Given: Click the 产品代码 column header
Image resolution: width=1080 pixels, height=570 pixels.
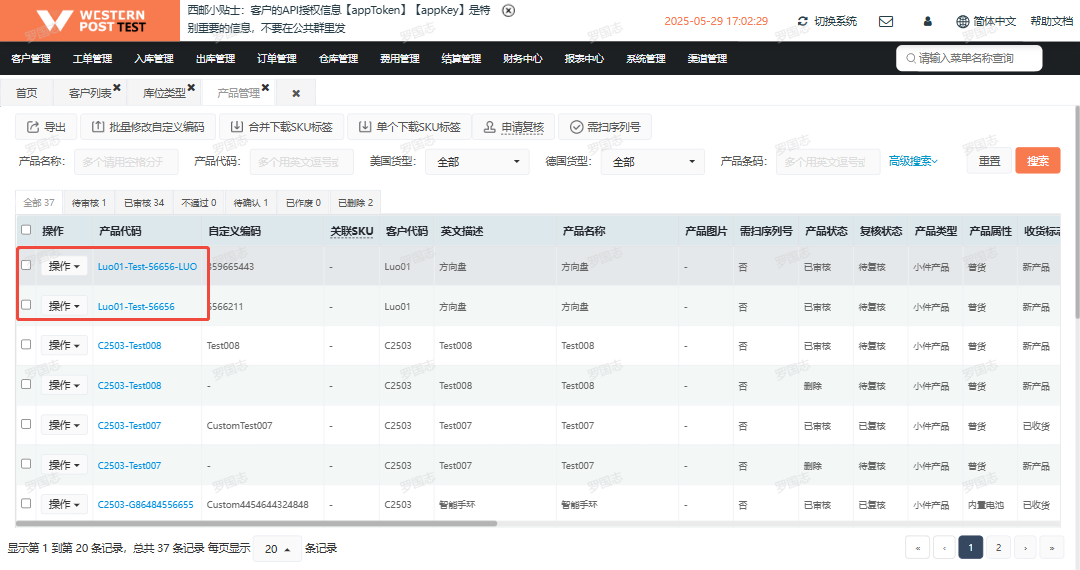Looking at the screenshot, I should (x=120, y=231).
